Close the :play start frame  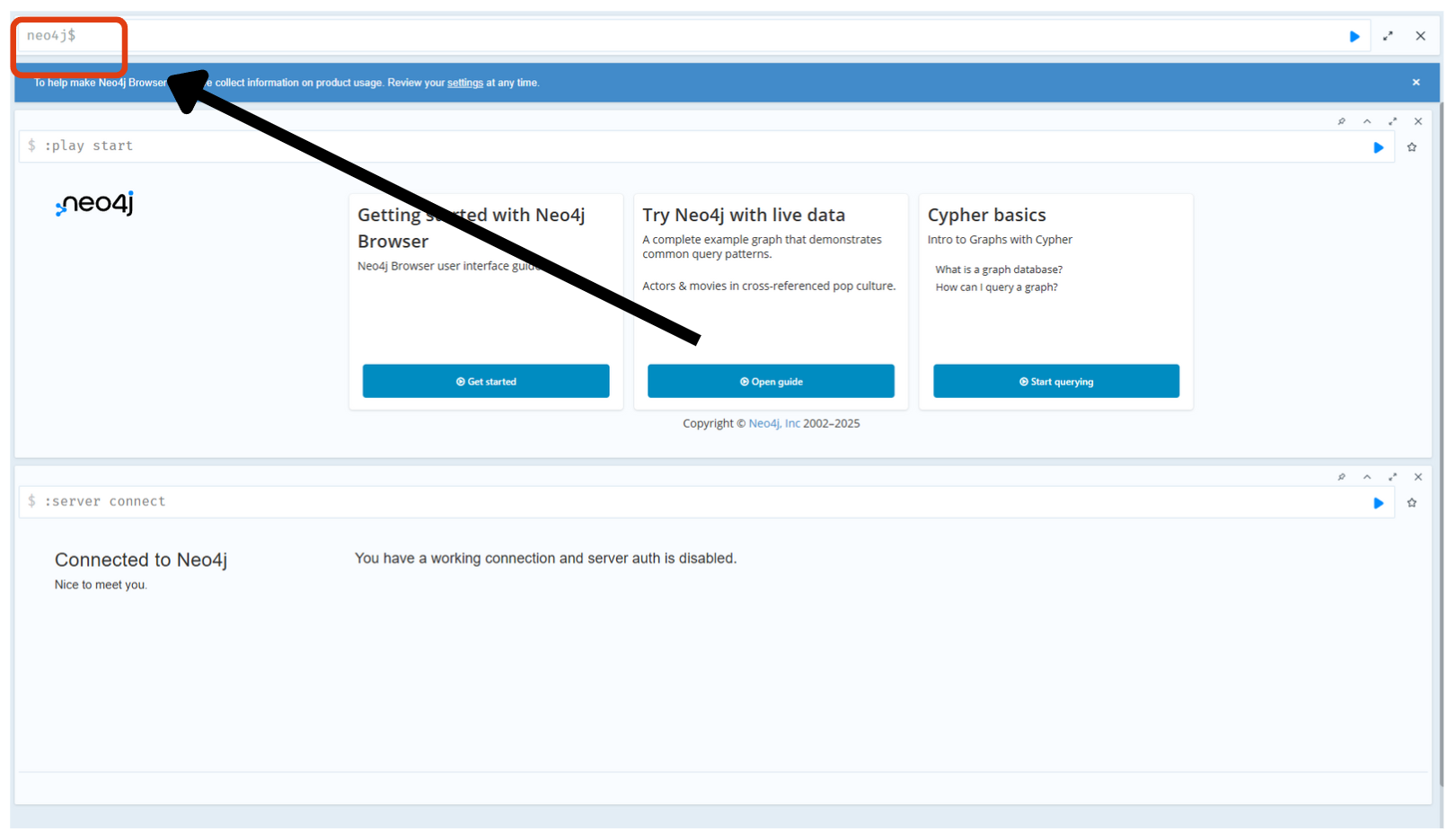click(1418, 121)
